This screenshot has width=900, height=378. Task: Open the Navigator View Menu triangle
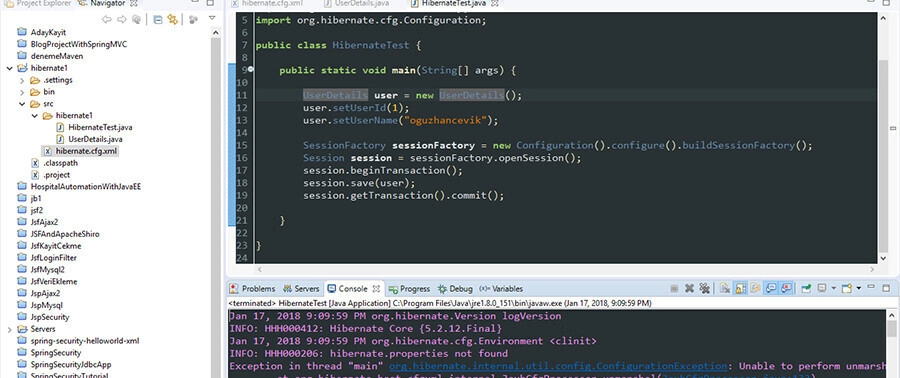pos(212,18)
